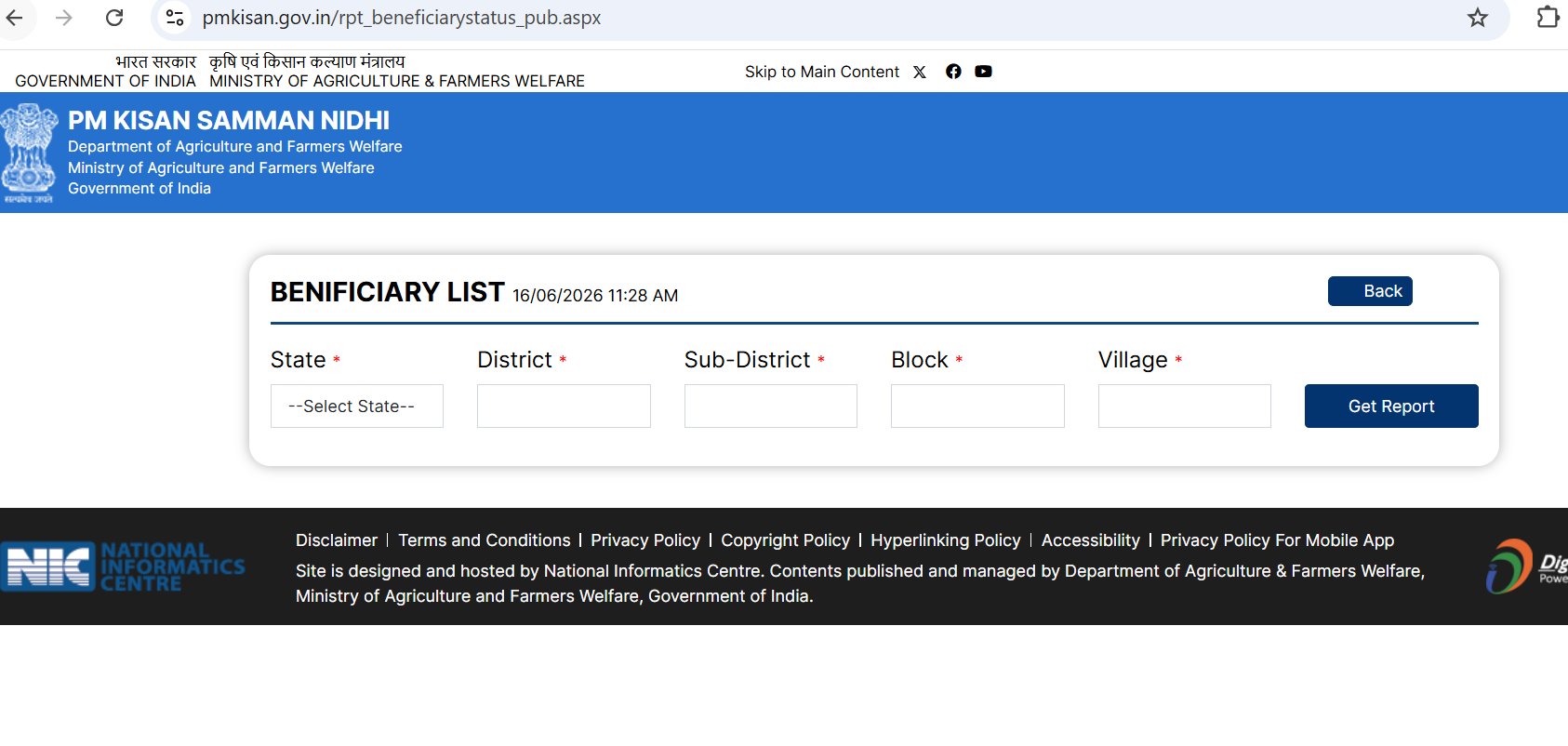Click the Block field label
1568x746 pixels.
[920, 360]
